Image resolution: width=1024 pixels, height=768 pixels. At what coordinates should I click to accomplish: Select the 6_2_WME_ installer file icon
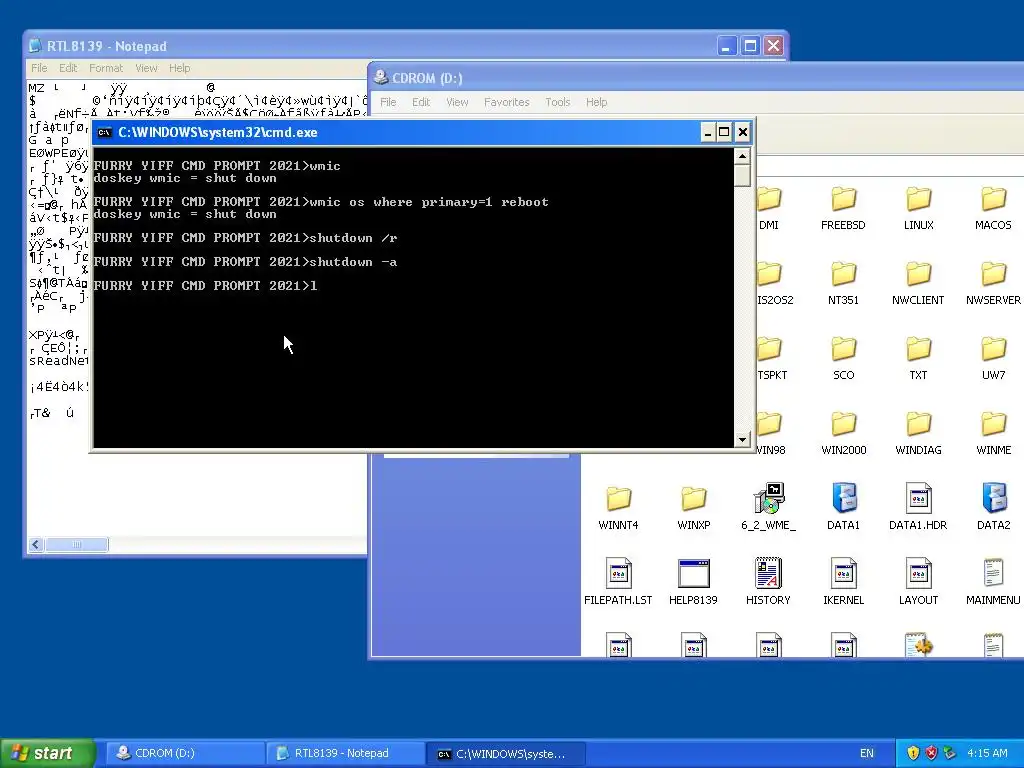point(769,508)
